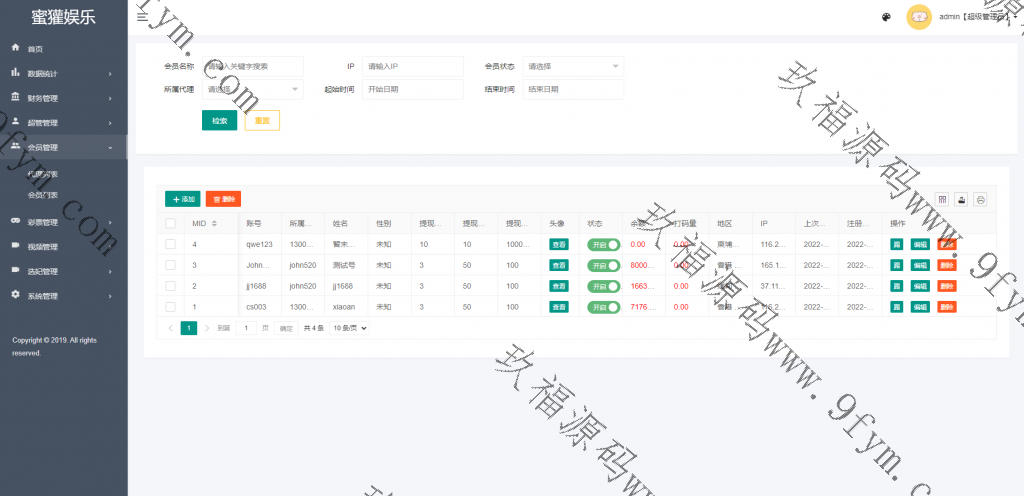Image resolution: width=1024 pixels, height=496 pixels.
Task: Click the admin avatar picture
Action: (x=918, y=17)
